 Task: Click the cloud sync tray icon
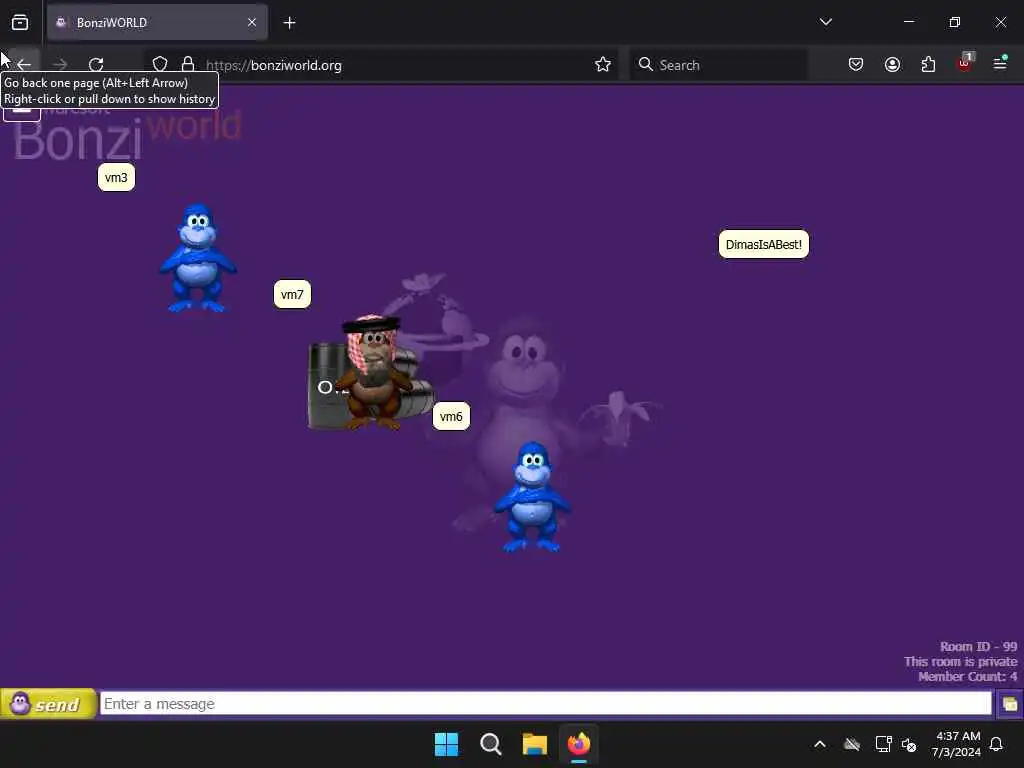pos(852,744)
